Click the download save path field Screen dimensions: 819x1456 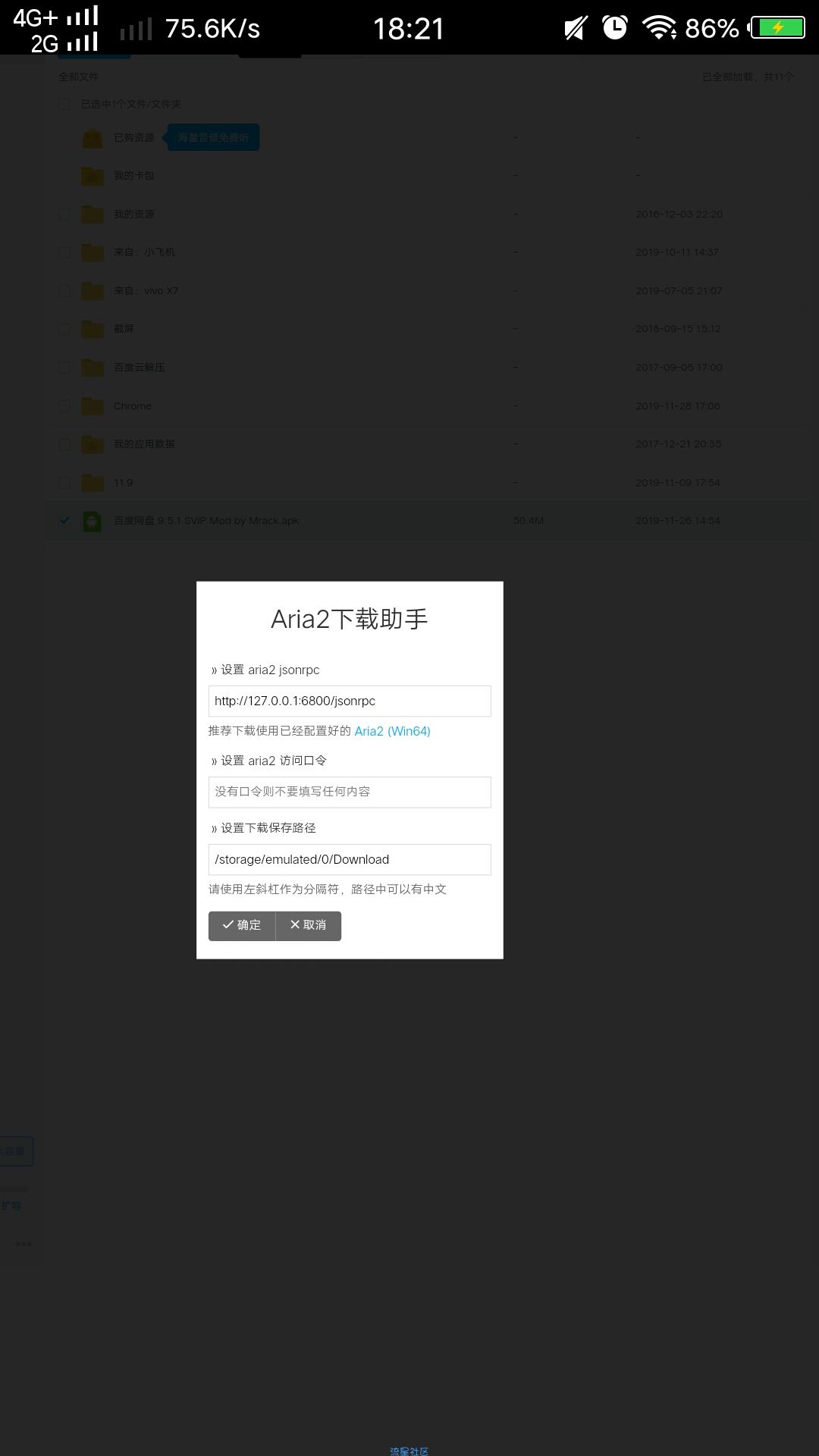350,859
